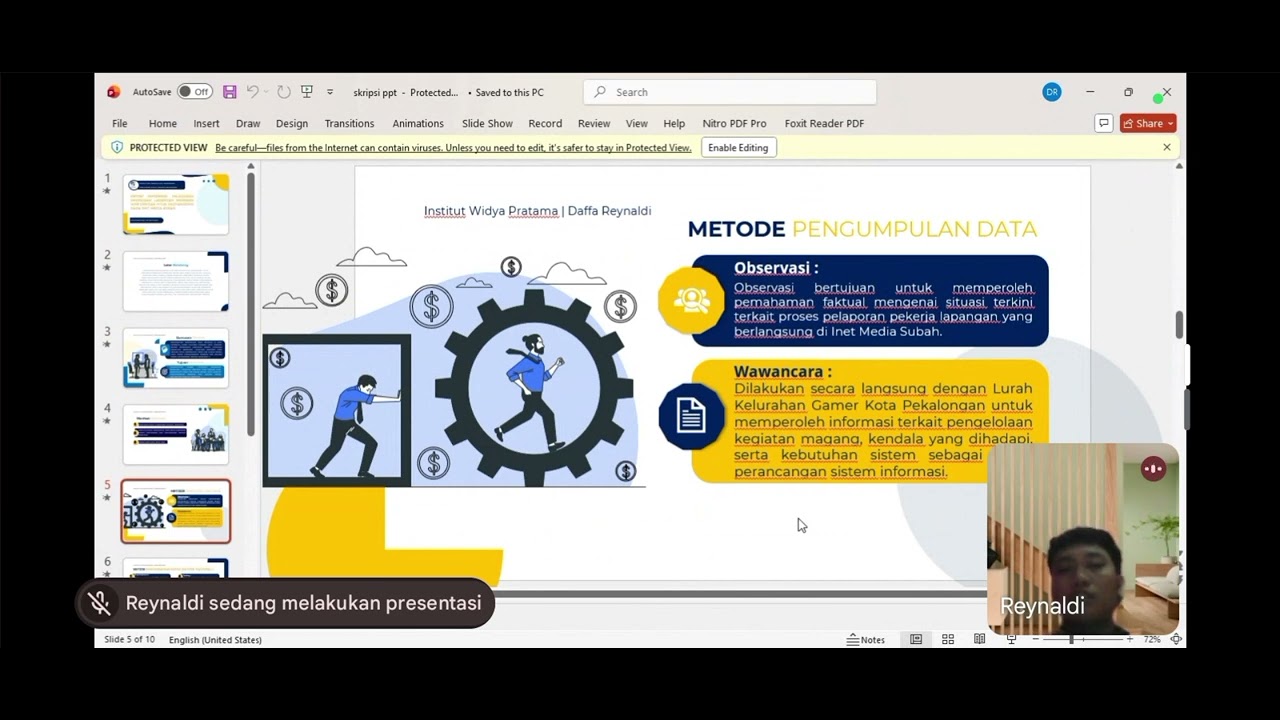1280x720 pixels.
Task: Start Slide Show icon in status bar
Action: [1011, 639]
